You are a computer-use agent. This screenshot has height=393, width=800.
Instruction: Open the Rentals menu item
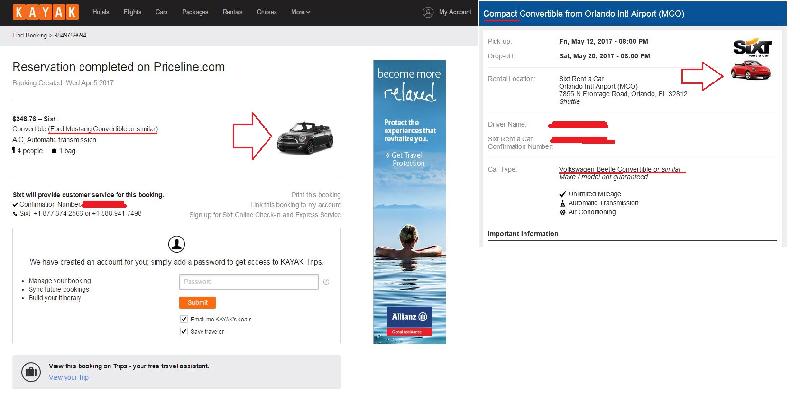[x=232, y=12]
